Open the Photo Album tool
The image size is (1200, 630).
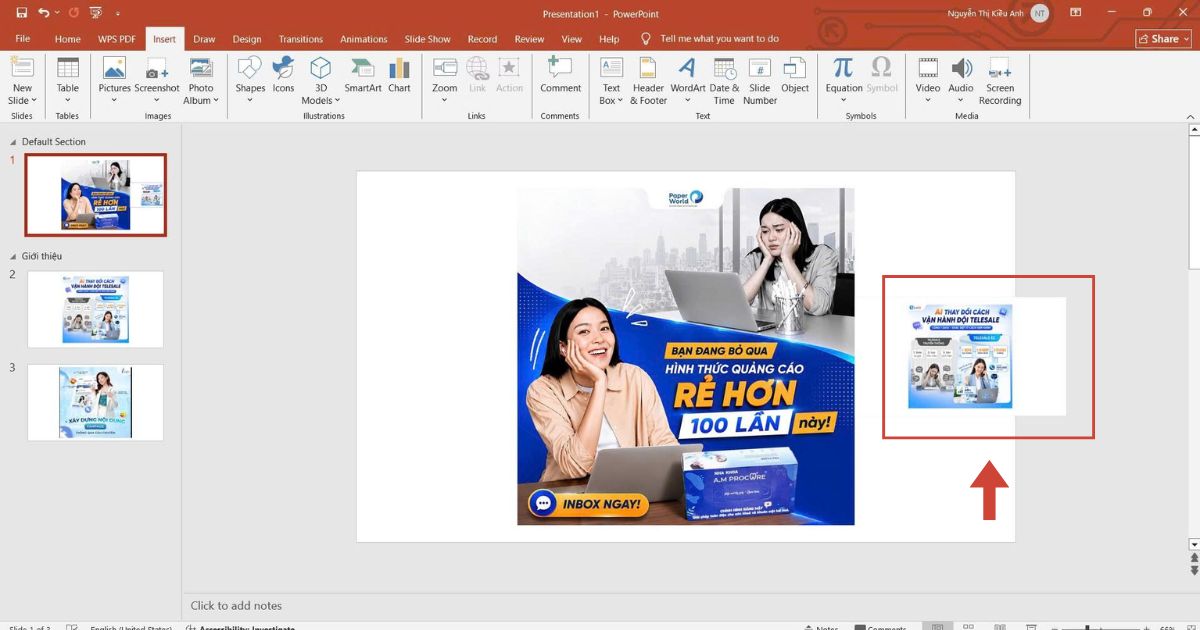pos(201,80)
